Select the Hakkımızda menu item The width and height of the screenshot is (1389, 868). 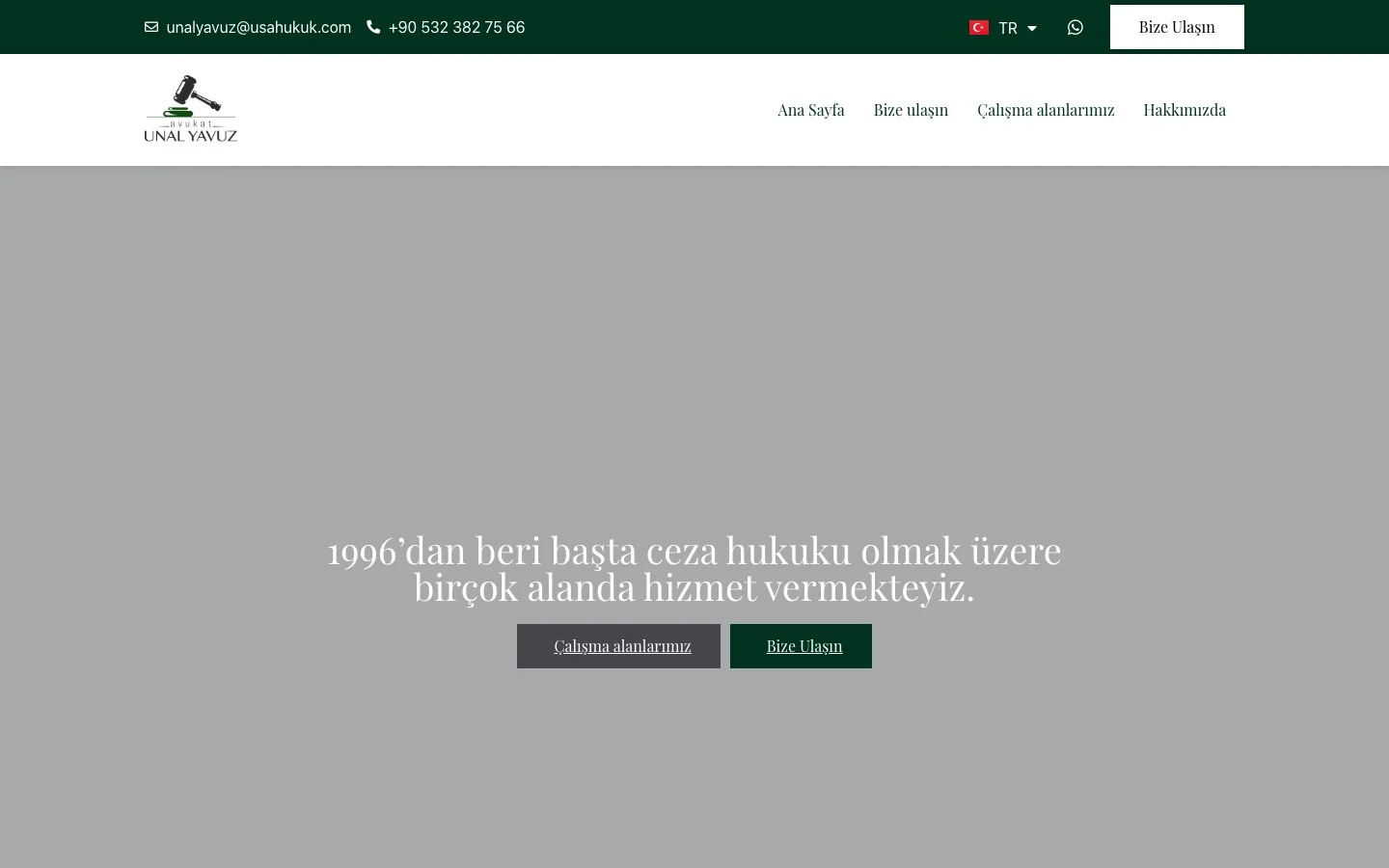(x=1185, y=110)
